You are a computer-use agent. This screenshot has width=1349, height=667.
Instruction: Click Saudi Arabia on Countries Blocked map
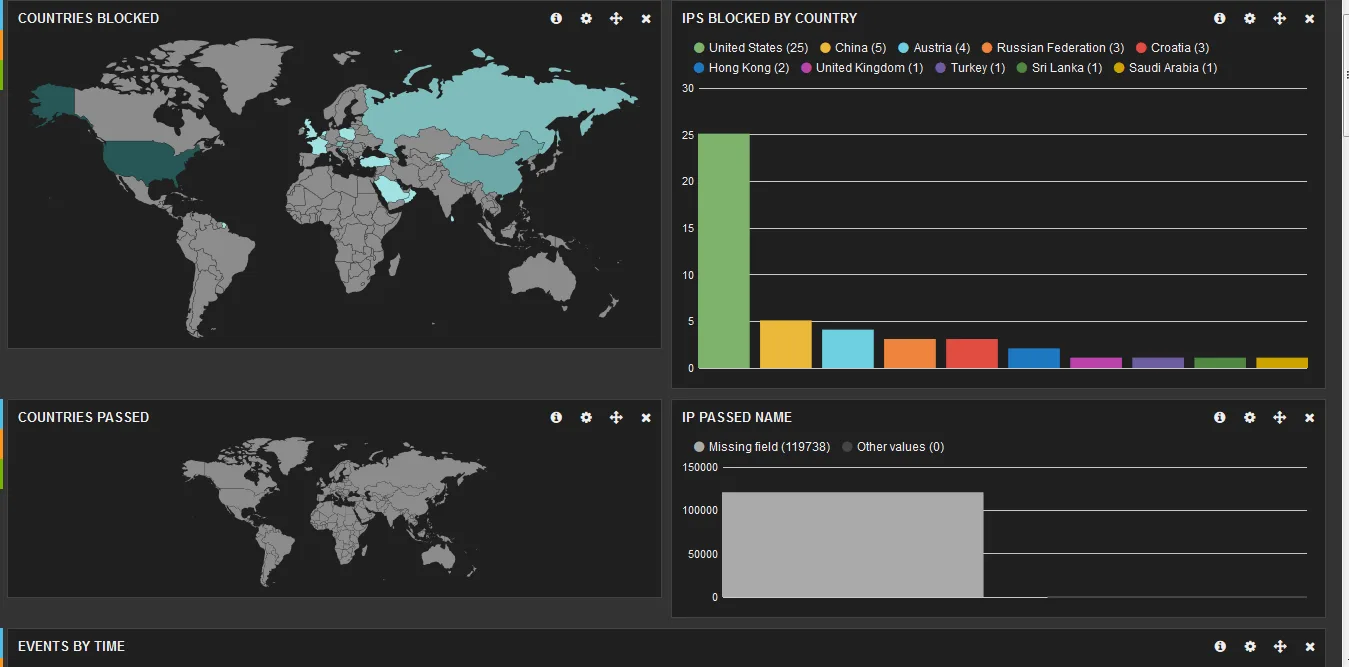tap(393, 188)
